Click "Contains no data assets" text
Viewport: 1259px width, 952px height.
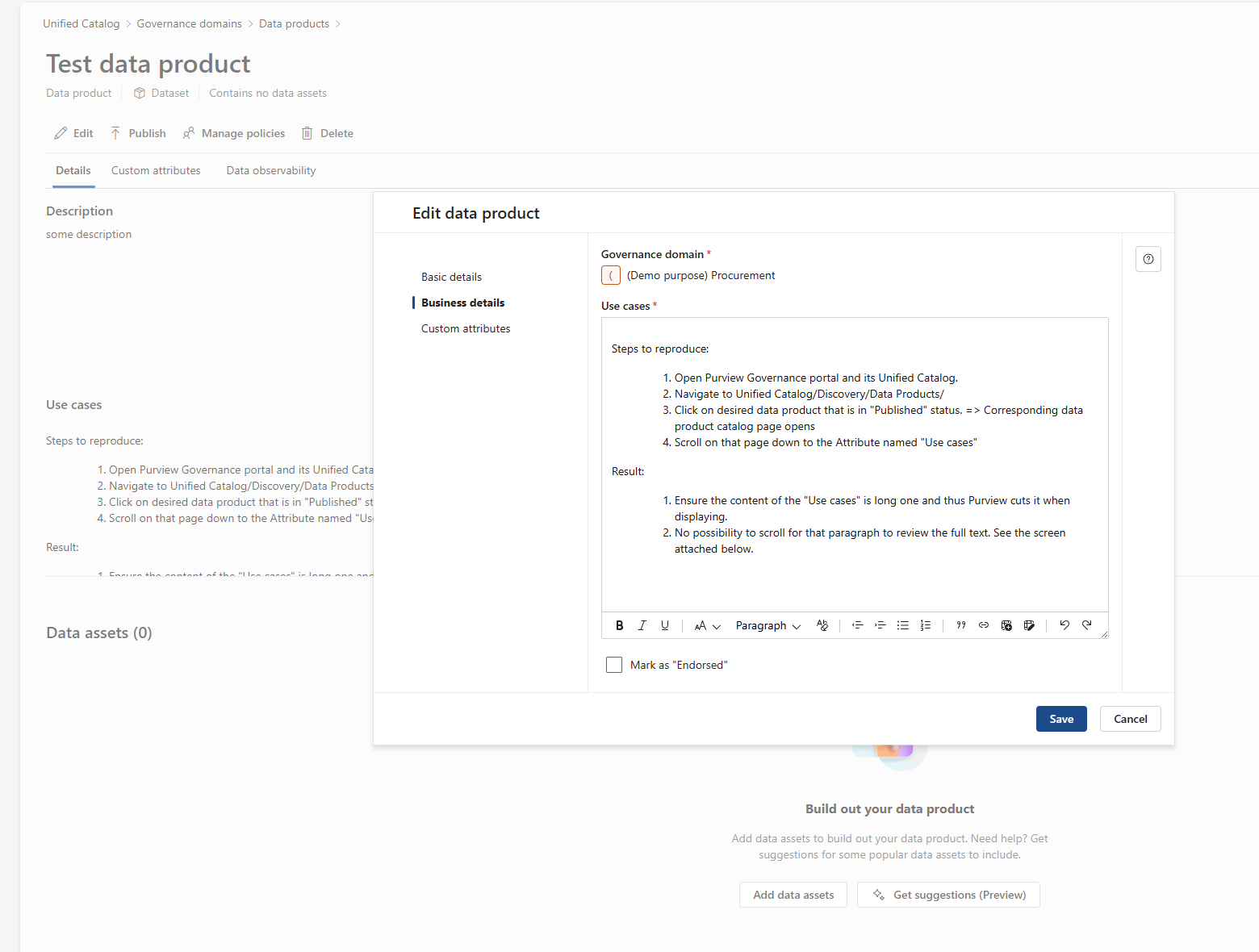coord(268,93)
